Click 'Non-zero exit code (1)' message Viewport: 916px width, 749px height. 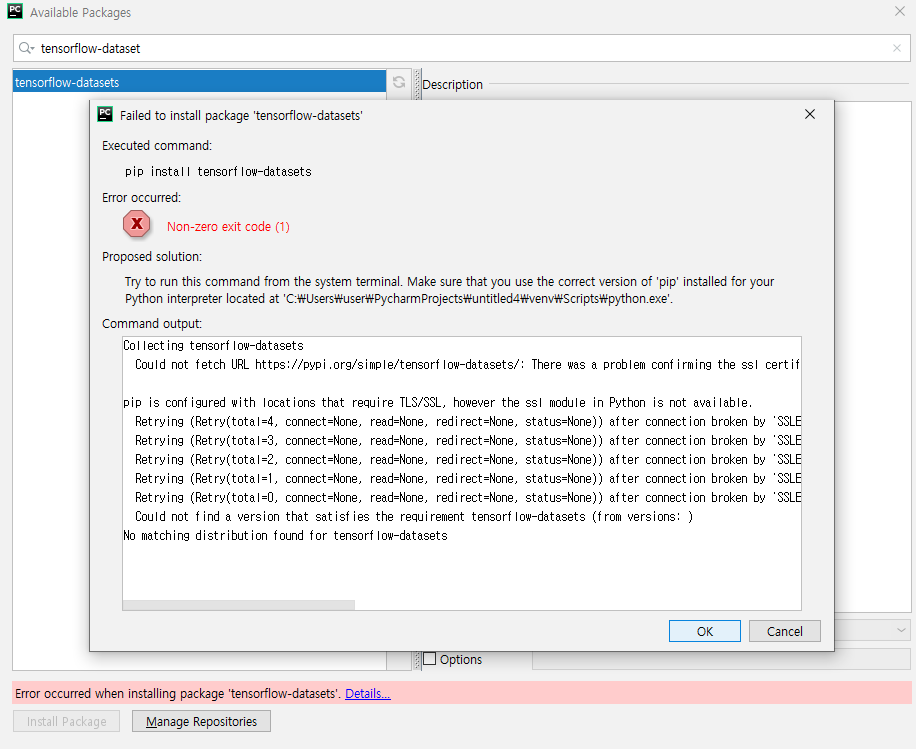point(228,226)
